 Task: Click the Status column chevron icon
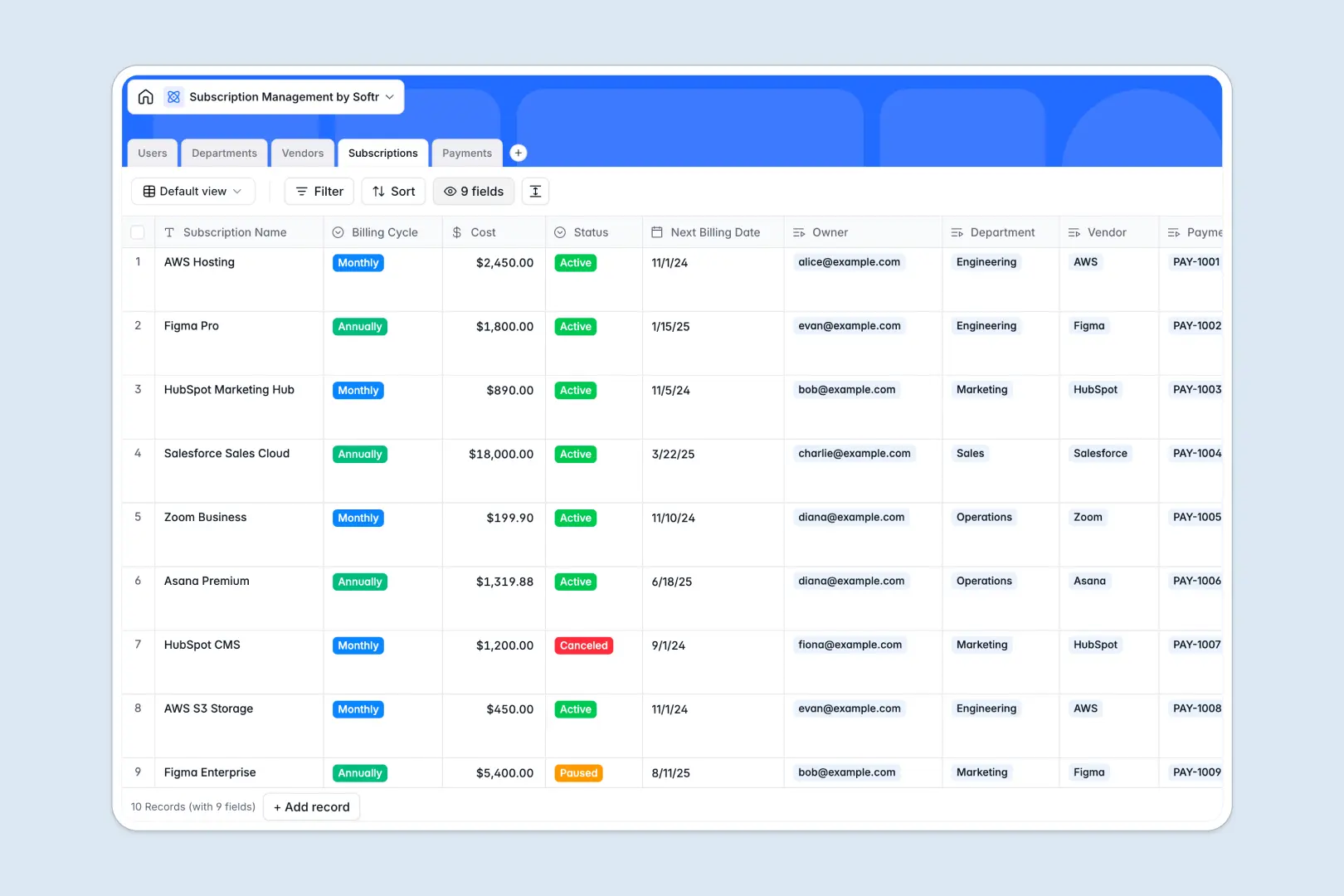[561, 232]
